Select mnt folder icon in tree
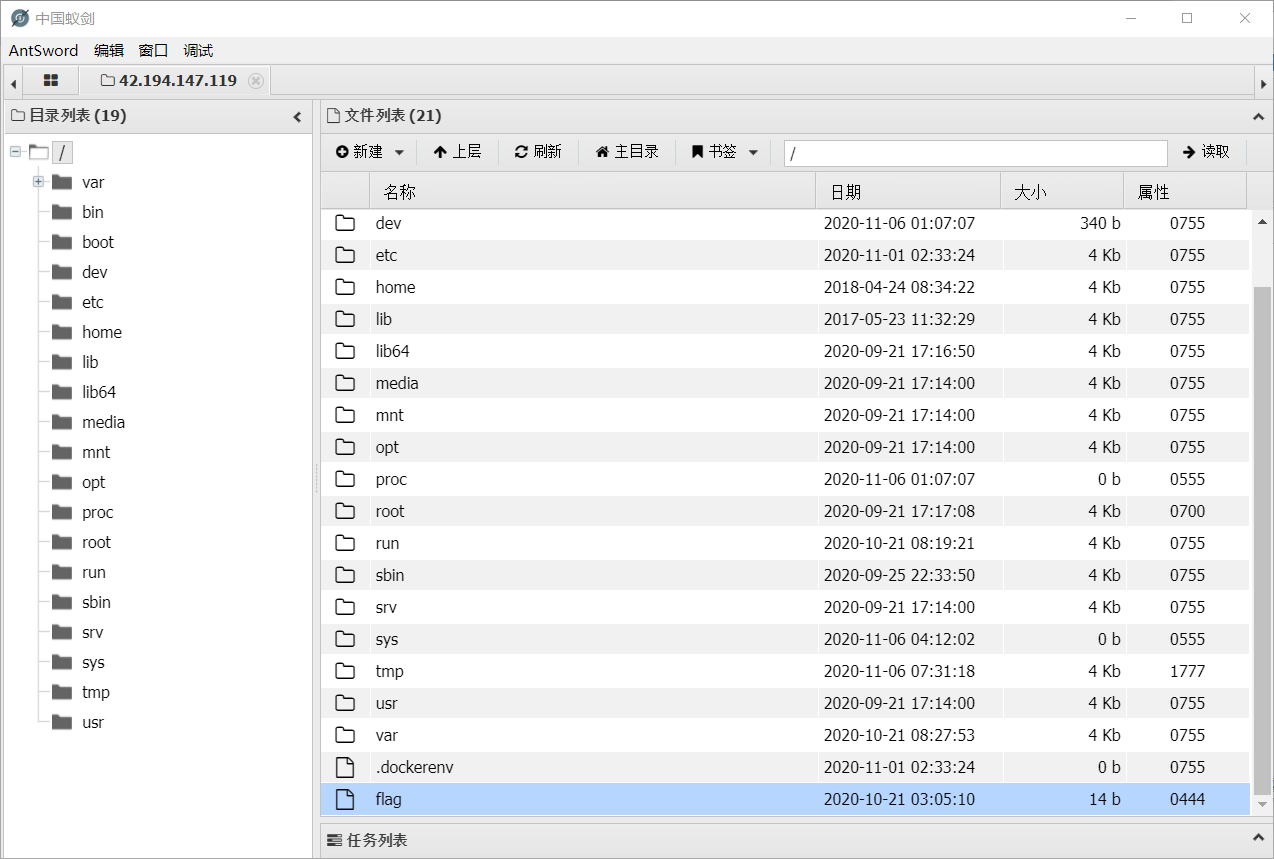The height and width of the screenshot is (859, 1274). point(62,452)
